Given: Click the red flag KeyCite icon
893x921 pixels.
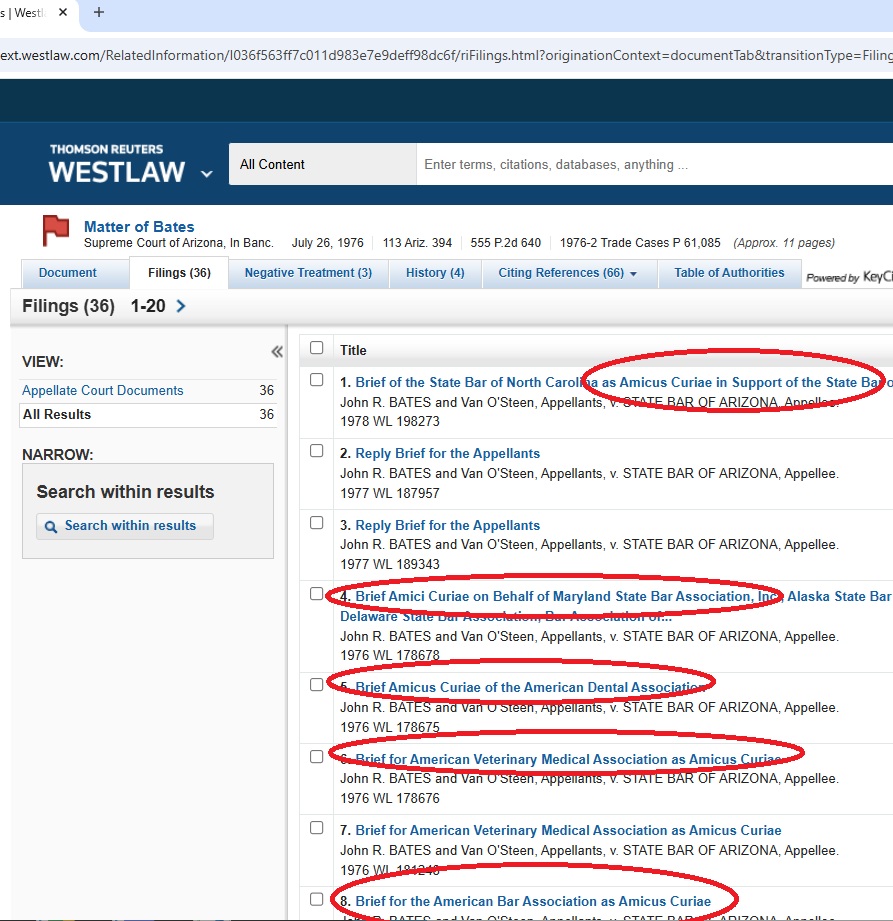Looking at the screenshot, I should [x=56, y=231].
